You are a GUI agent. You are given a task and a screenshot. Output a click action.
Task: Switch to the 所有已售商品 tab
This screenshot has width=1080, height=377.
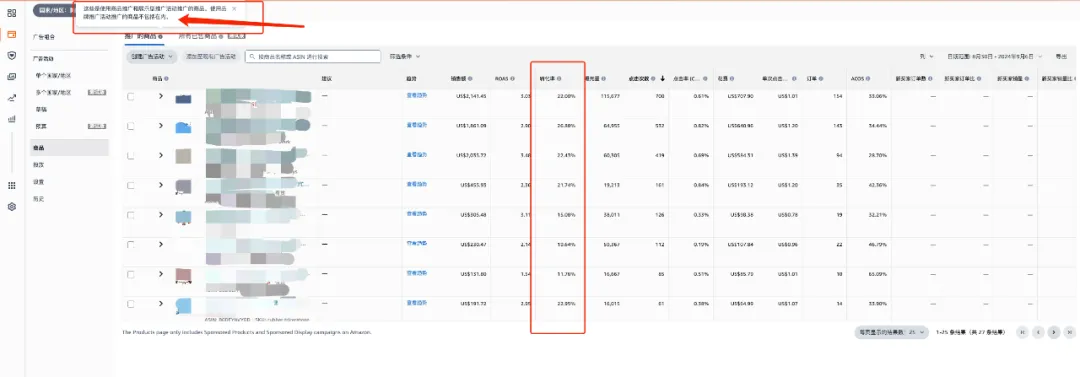click(197, 36)
